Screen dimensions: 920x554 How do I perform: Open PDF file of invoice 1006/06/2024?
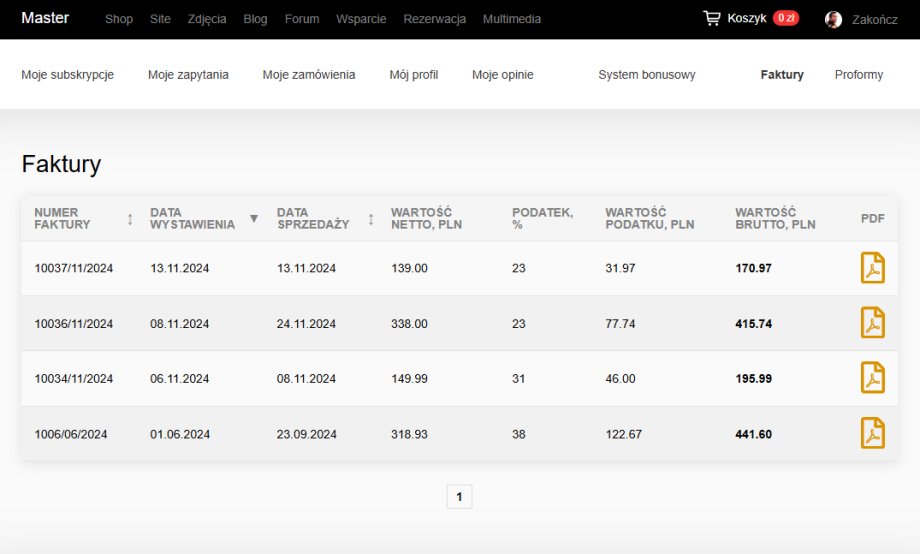(872, 434)
